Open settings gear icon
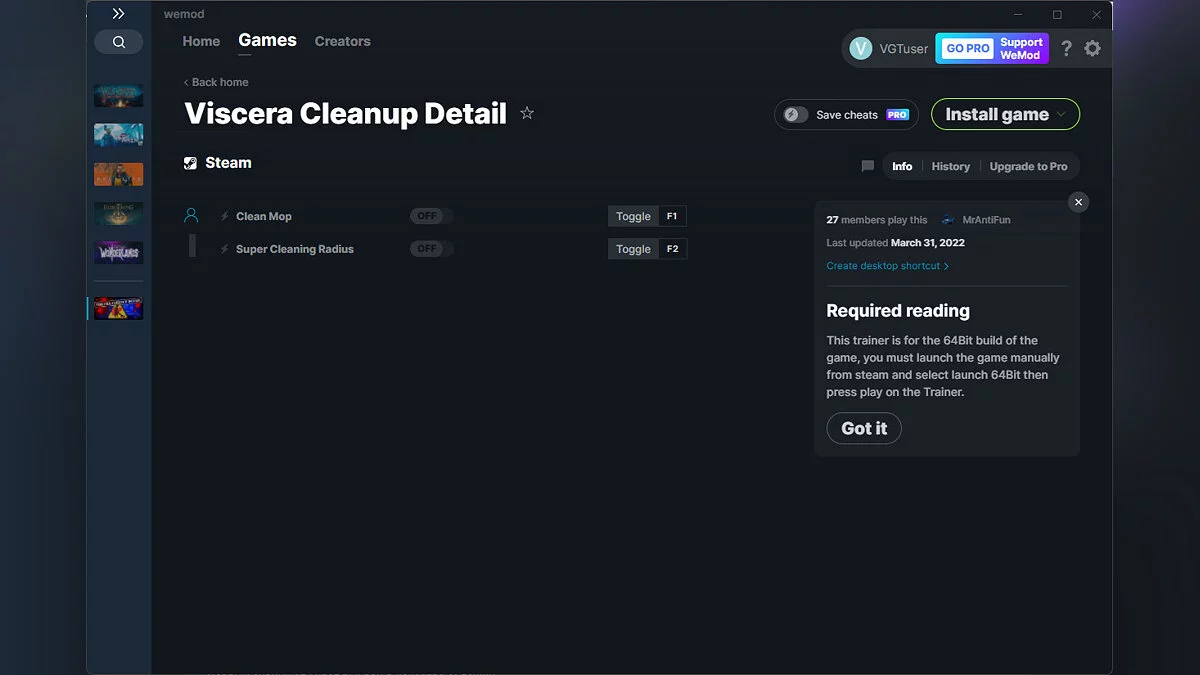1200x675 pixels. click(x=1092, y=48)
